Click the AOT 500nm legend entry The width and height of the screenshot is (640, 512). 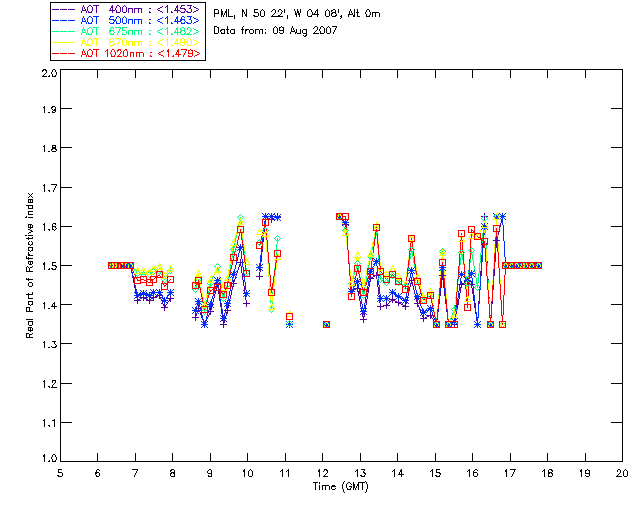(x=127, y=20)
